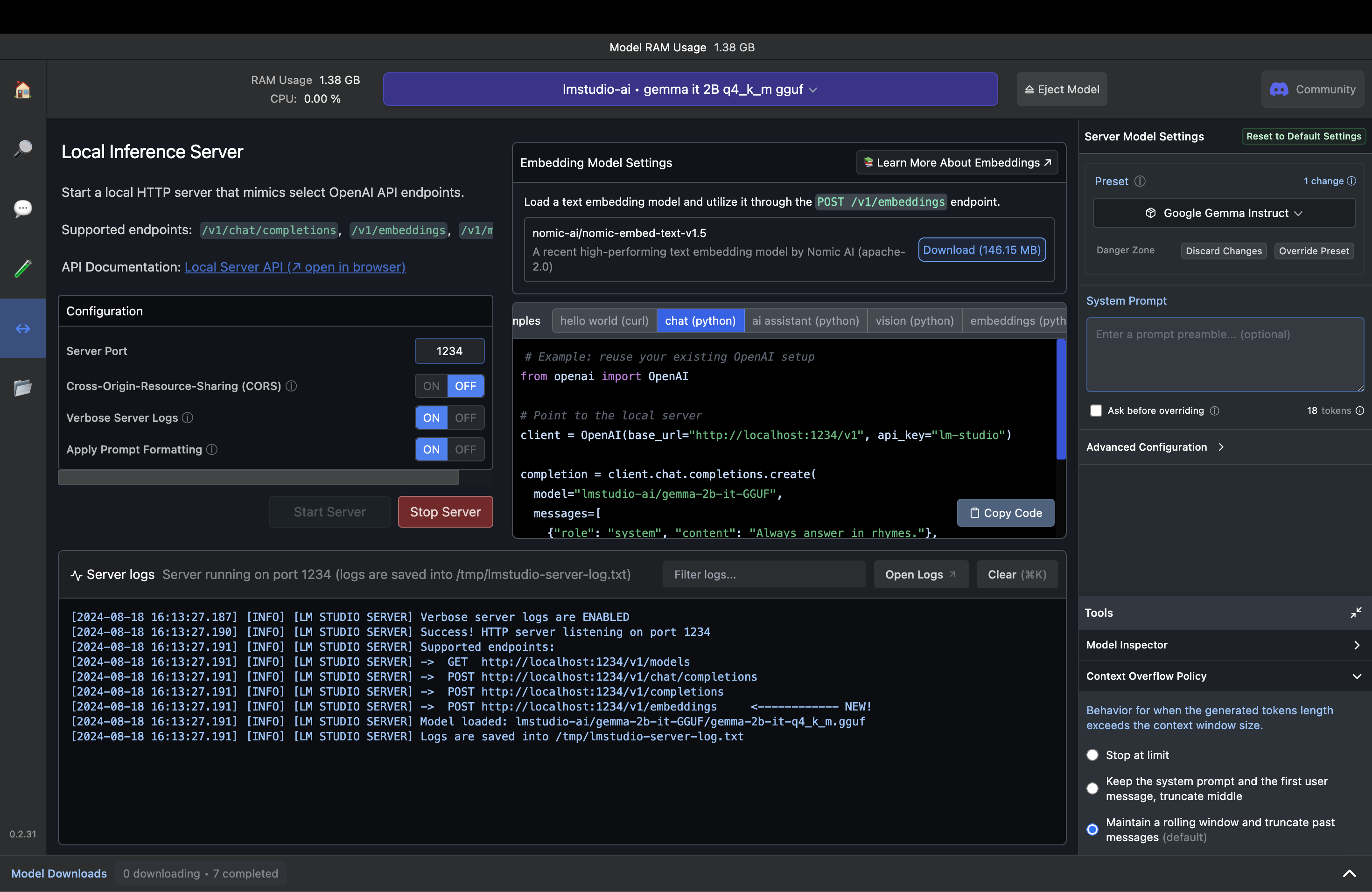
Task: Click the info icon next to 18 tokens
Action: coord(1359,410)
